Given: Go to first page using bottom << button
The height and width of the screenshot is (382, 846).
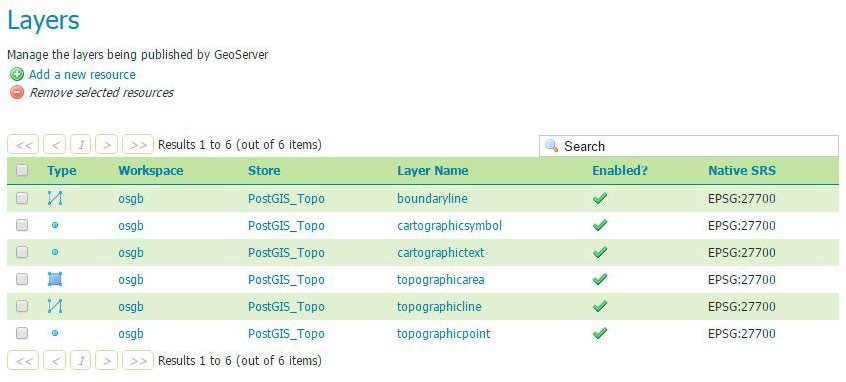Looking at the screenshot, I should [23, 360].
